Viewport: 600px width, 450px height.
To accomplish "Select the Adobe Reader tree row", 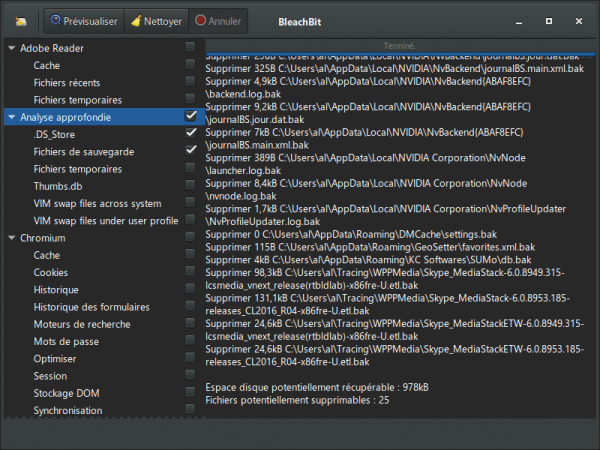I will (104, 48).
